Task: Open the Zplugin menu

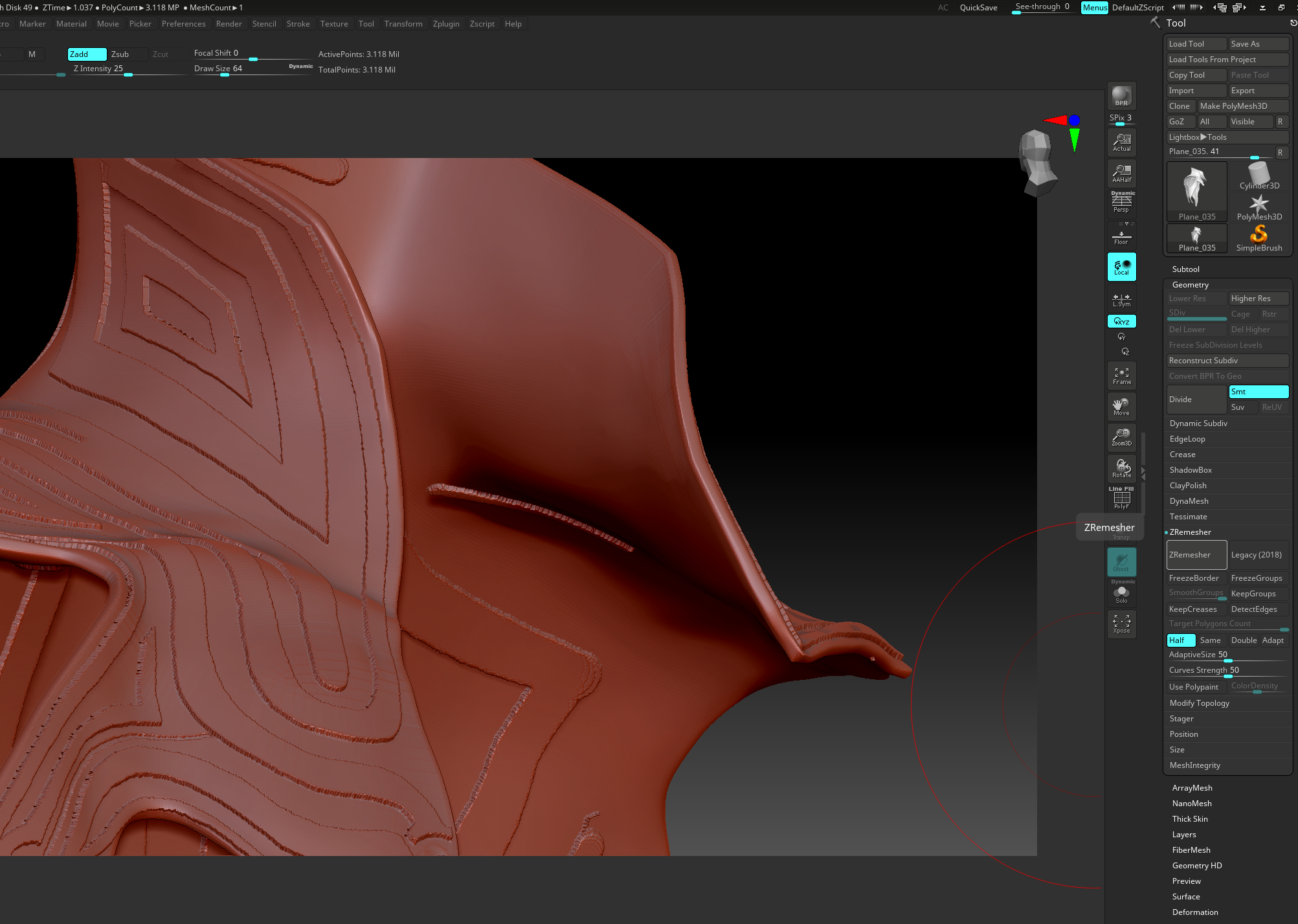Action: pyautogui.click(x=445, y=24)
